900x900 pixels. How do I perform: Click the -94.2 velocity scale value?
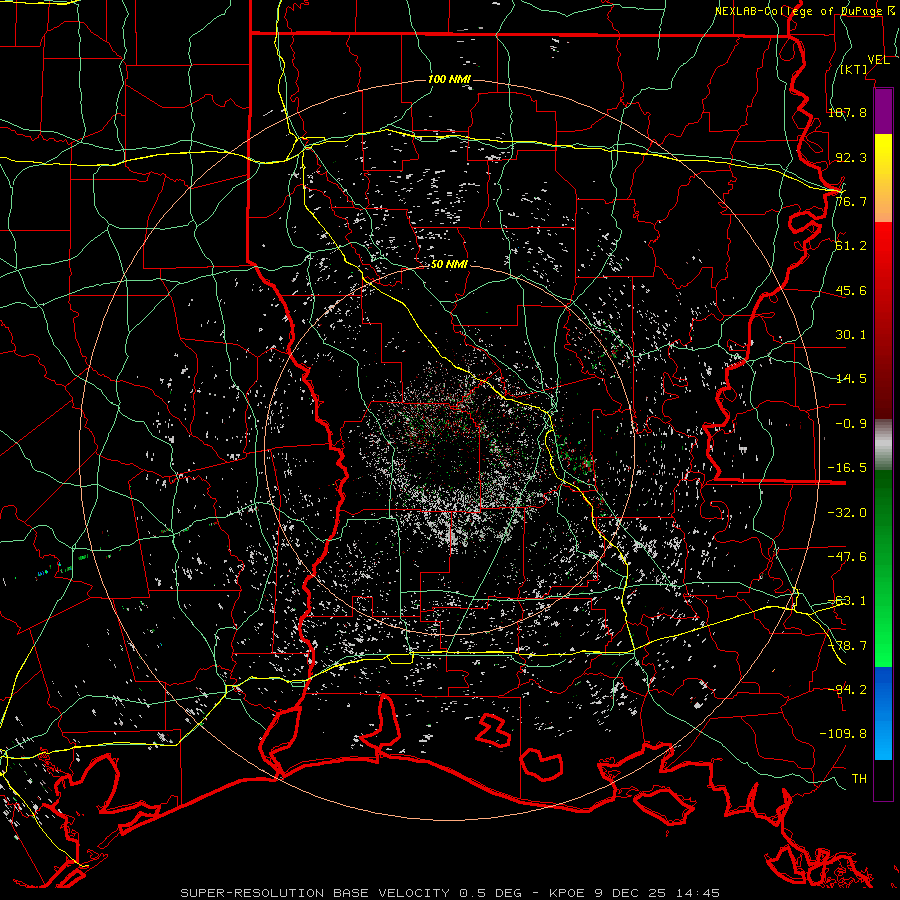pyautogui.click(x=847, y=690)
